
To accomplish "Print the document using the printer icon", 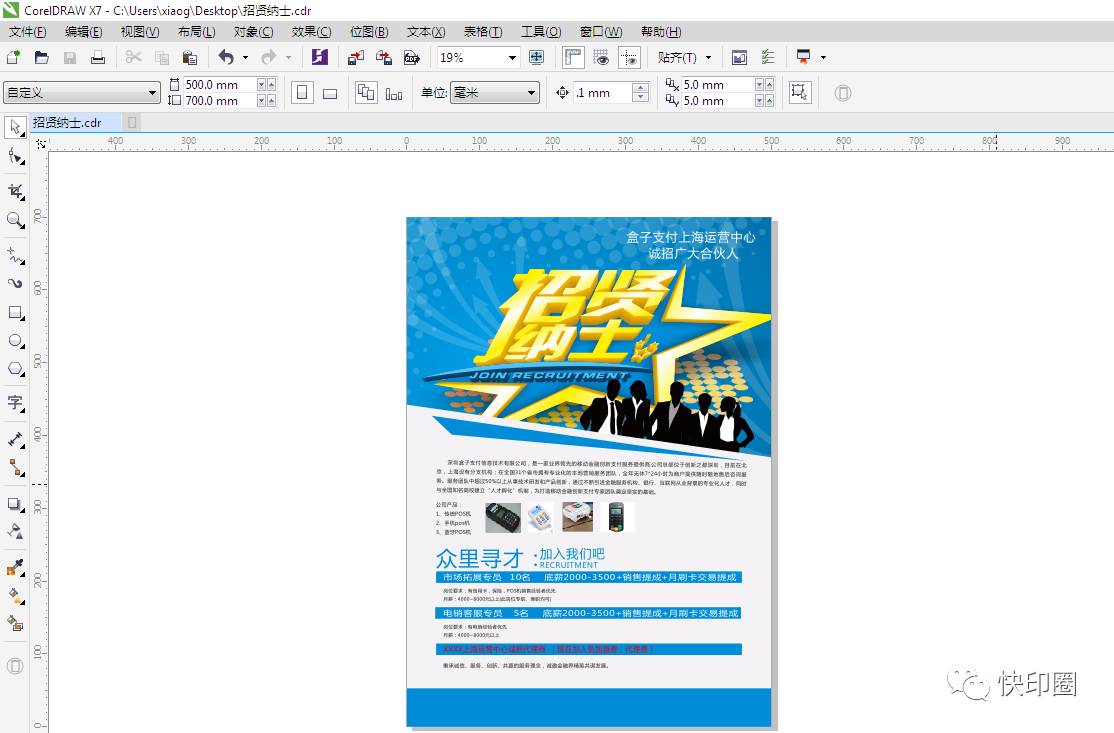I will click(x=98, y=58).
